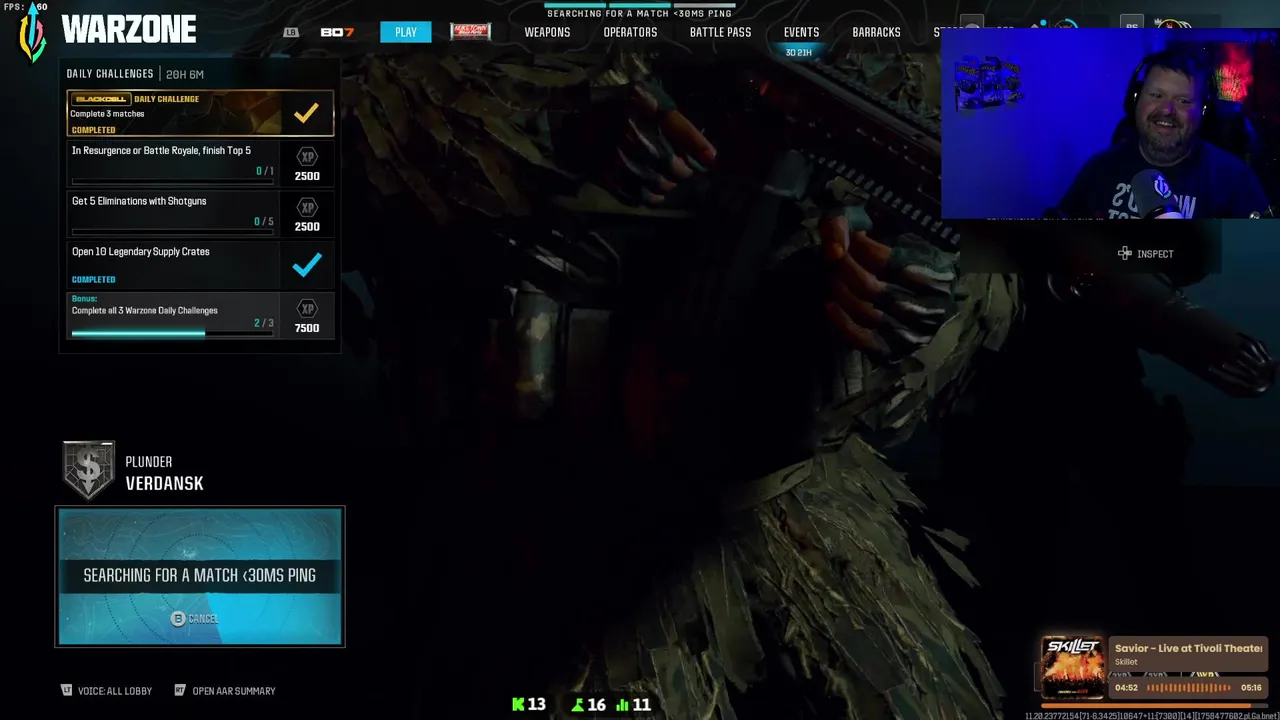
Task: Select Get 5 Eliminations with Shotguns row
Action: click(200, 214)
